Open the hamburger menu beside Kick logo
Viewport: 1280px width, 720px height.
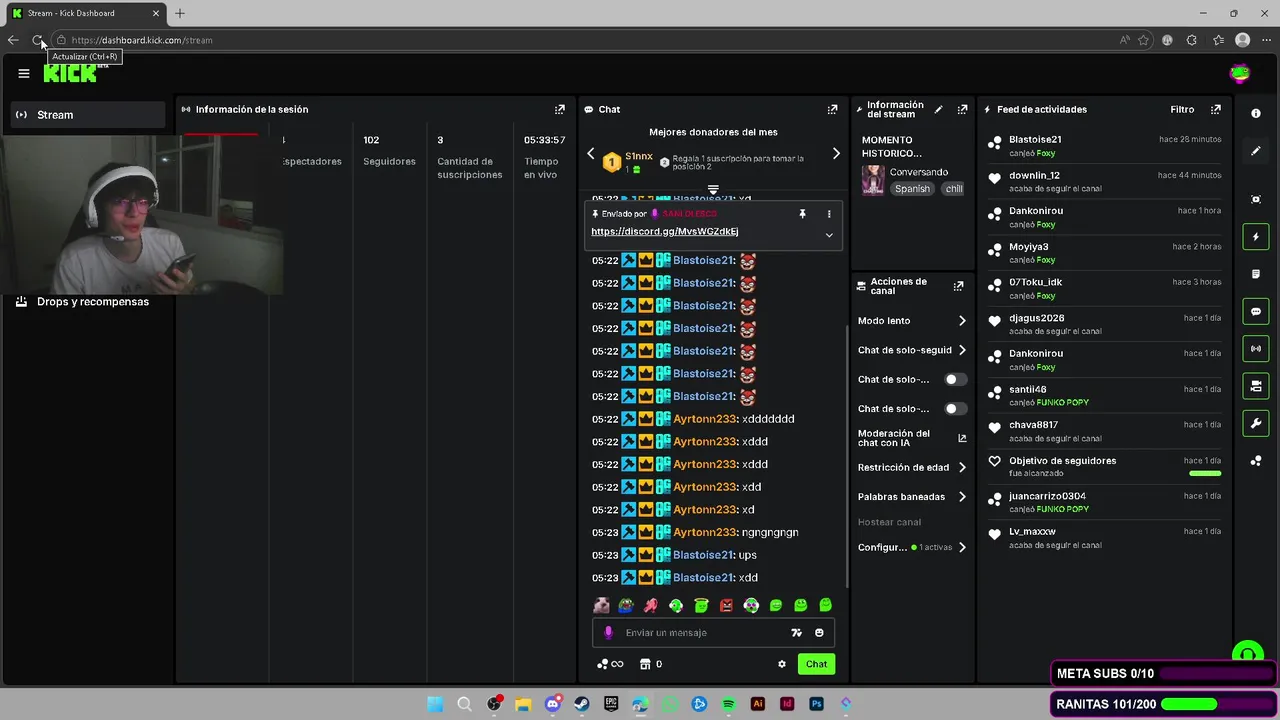pos(24,73)
